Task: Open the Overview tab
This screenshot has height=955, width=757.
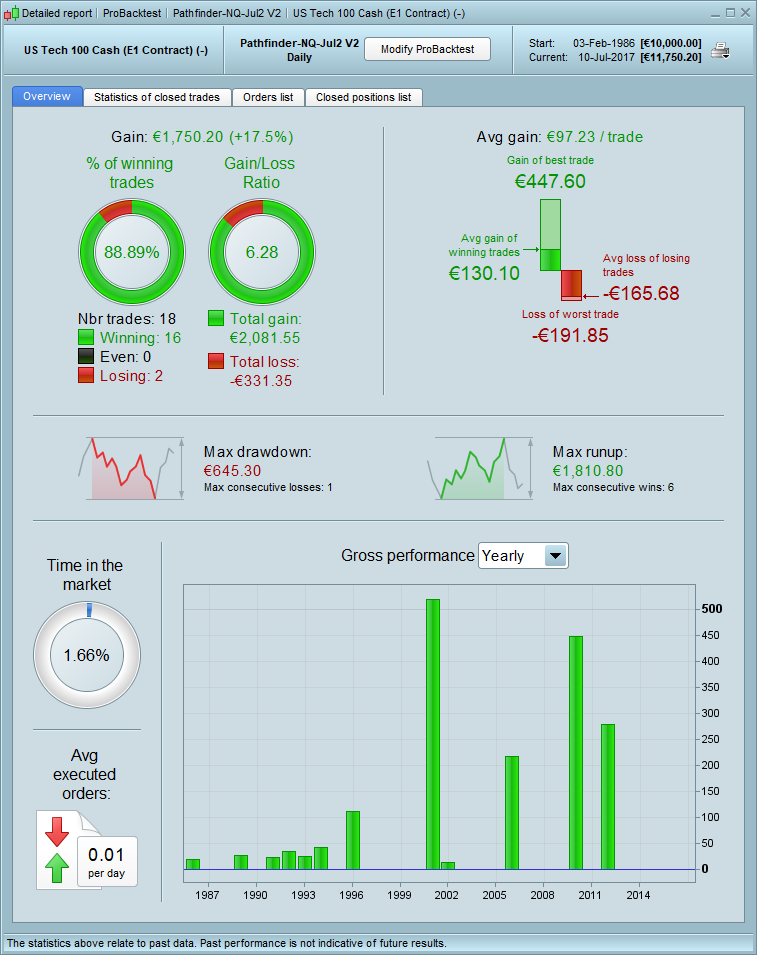Action: (47, 96)
